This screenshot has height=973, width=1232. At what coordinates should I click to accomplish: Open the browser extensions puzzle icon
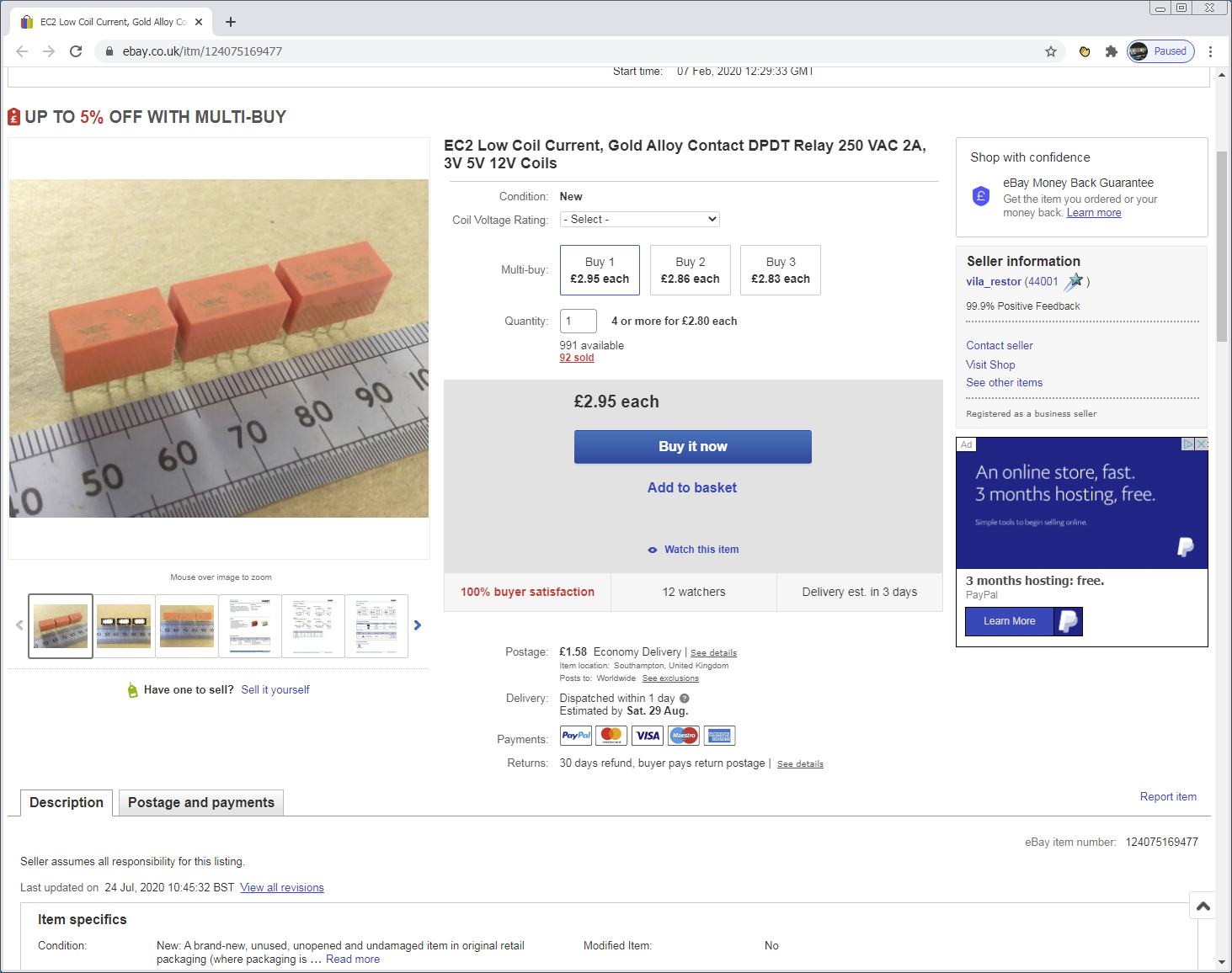(x=1111, y=51)
